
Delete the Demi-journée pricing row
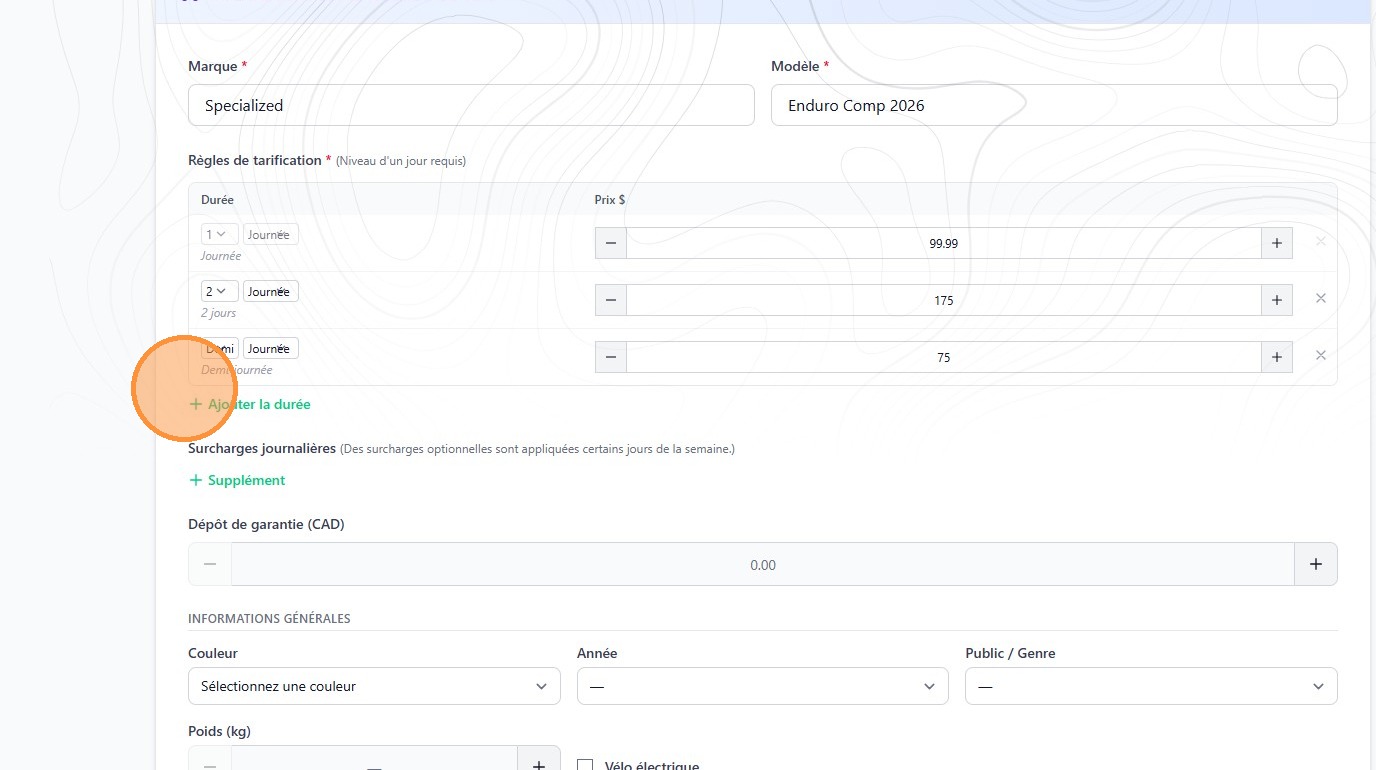pyautogui.click(x=1320, y=355)
